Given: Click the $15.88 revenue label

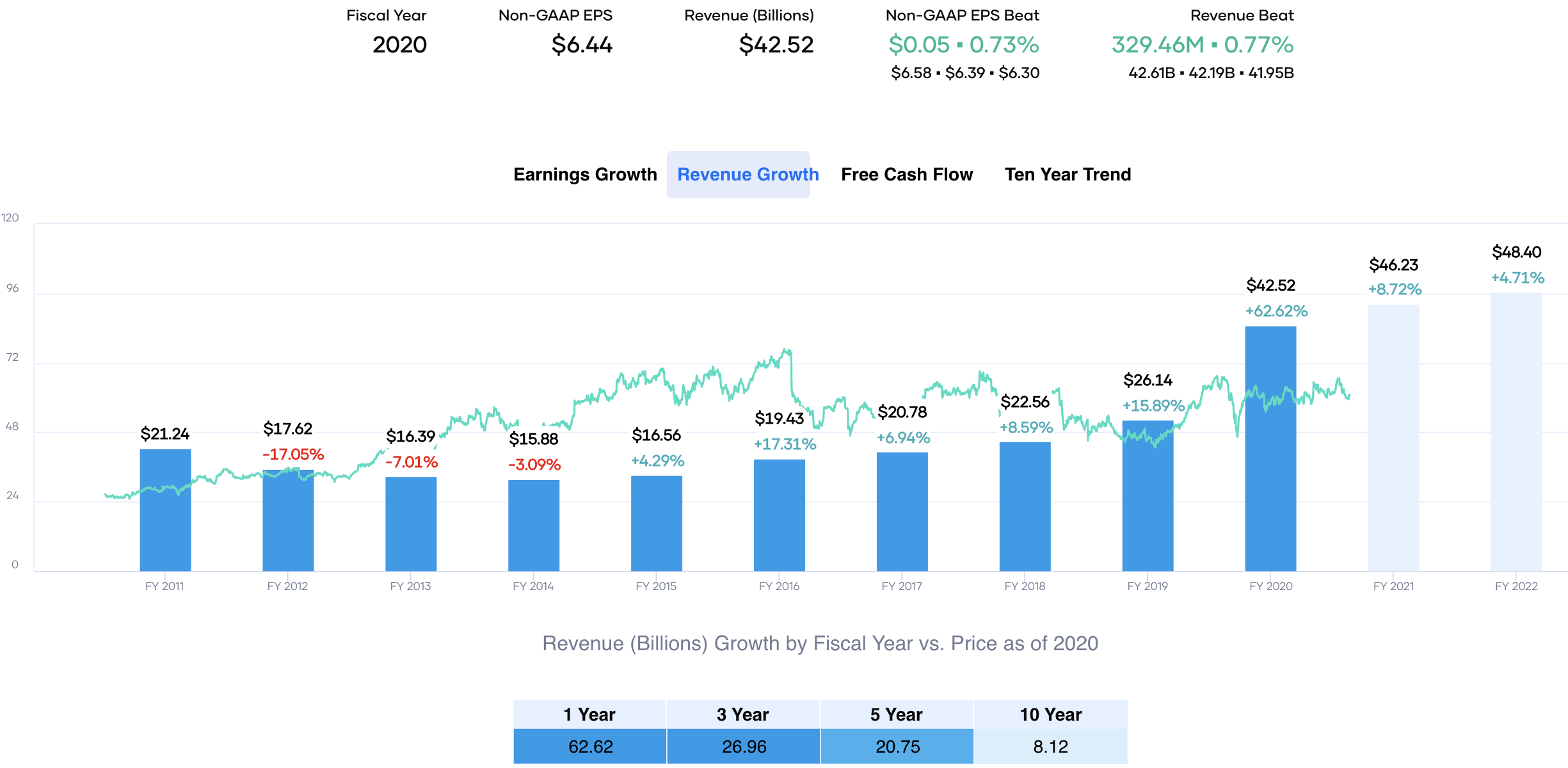Looking at the screenshot, I should pos(533,439).
